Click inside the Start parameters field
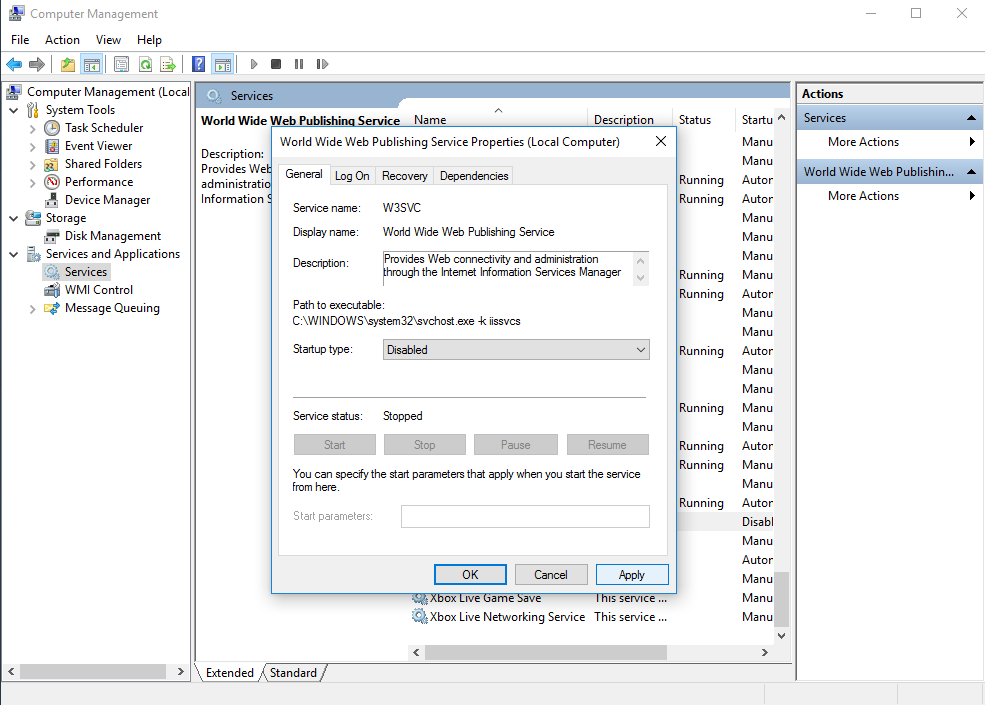The width and height of the screenshot is (985, 705). (525, 516)
